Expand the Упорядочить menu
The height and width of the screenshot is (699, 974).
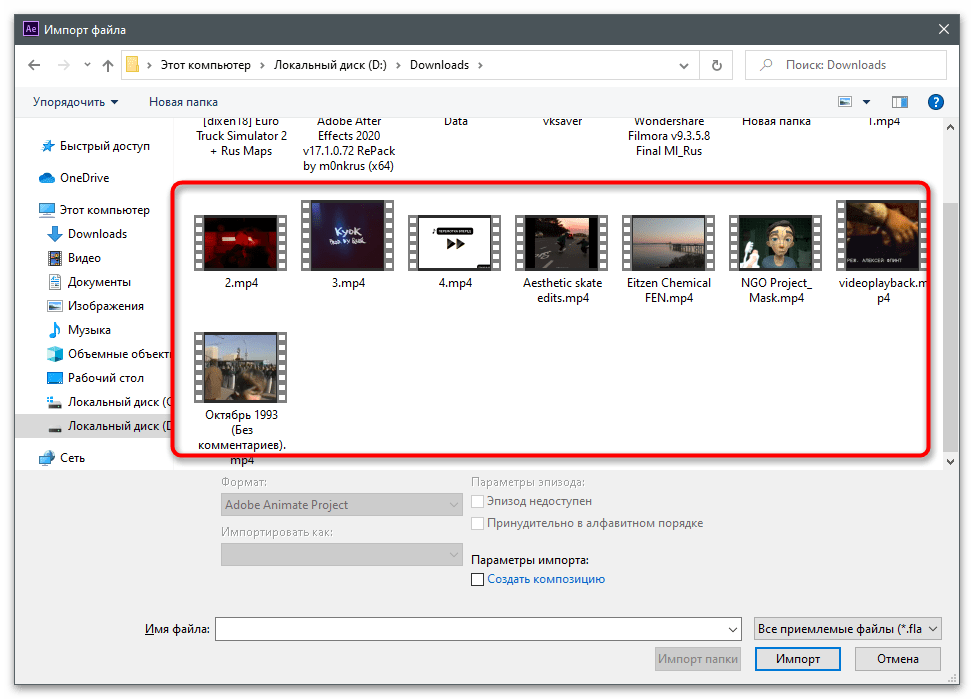click(75, 102)
